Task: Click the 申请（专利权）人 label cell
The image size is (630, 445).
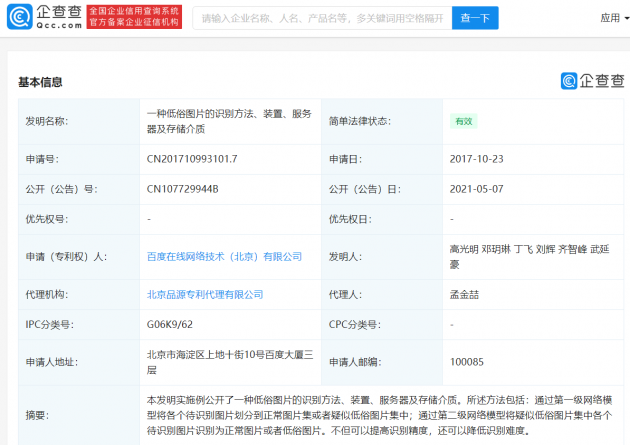Action: click(x=79, y=257)
